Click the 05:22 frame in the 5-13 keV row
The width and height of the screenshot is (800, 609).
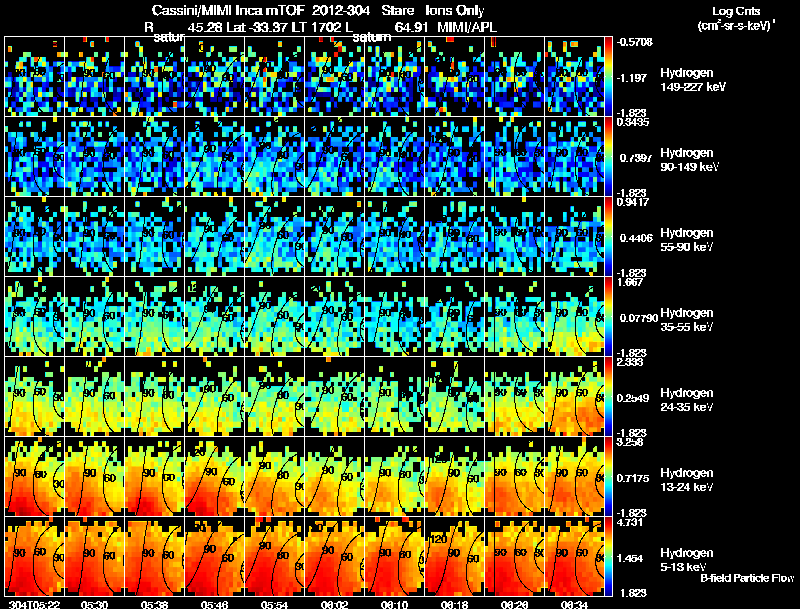click(x=34, y=556)
